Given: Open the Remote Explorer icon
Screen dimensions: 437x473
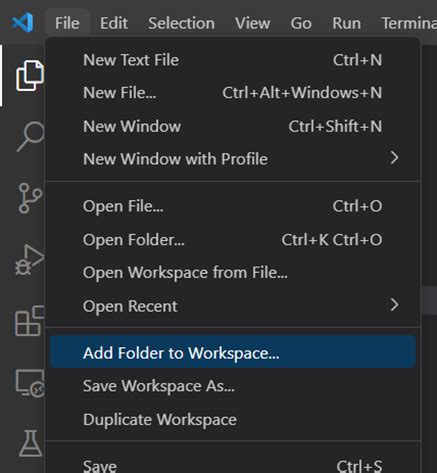Looking at the screenshot, I should [x=30, y=383].
